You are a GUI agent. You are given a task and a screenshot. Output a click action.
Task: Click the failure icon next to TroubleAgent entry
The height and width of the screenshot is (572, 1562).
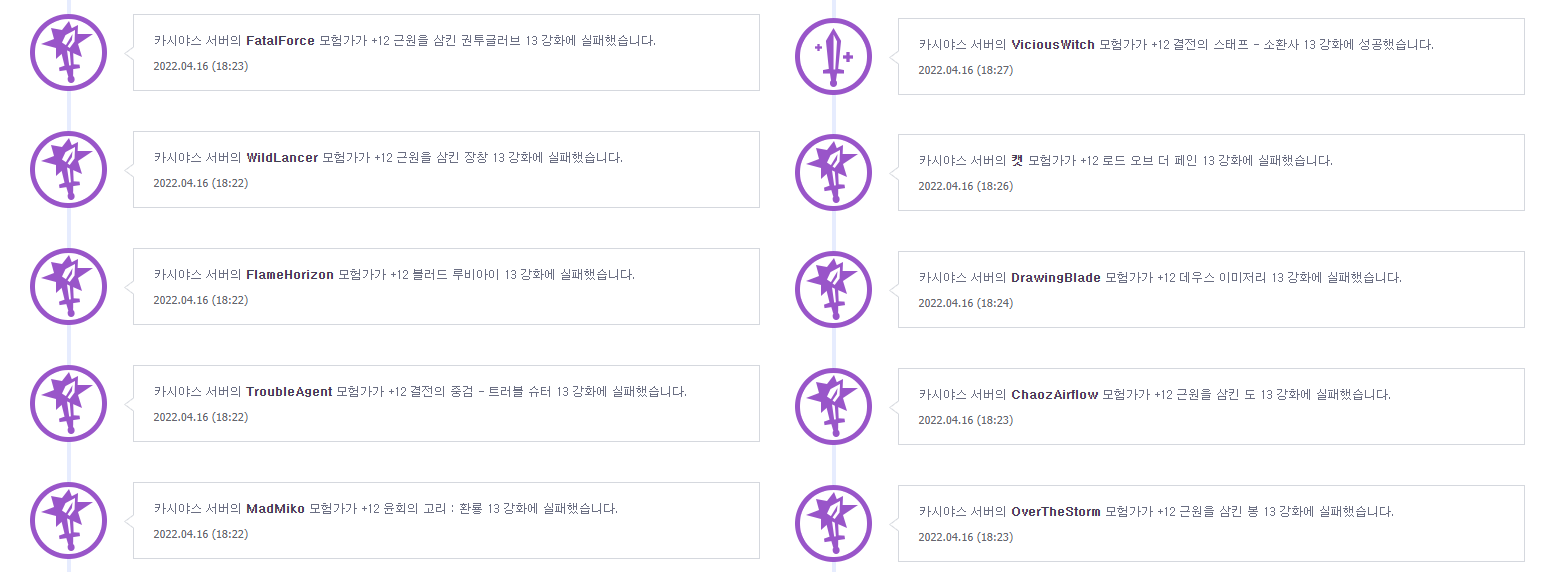68,404
